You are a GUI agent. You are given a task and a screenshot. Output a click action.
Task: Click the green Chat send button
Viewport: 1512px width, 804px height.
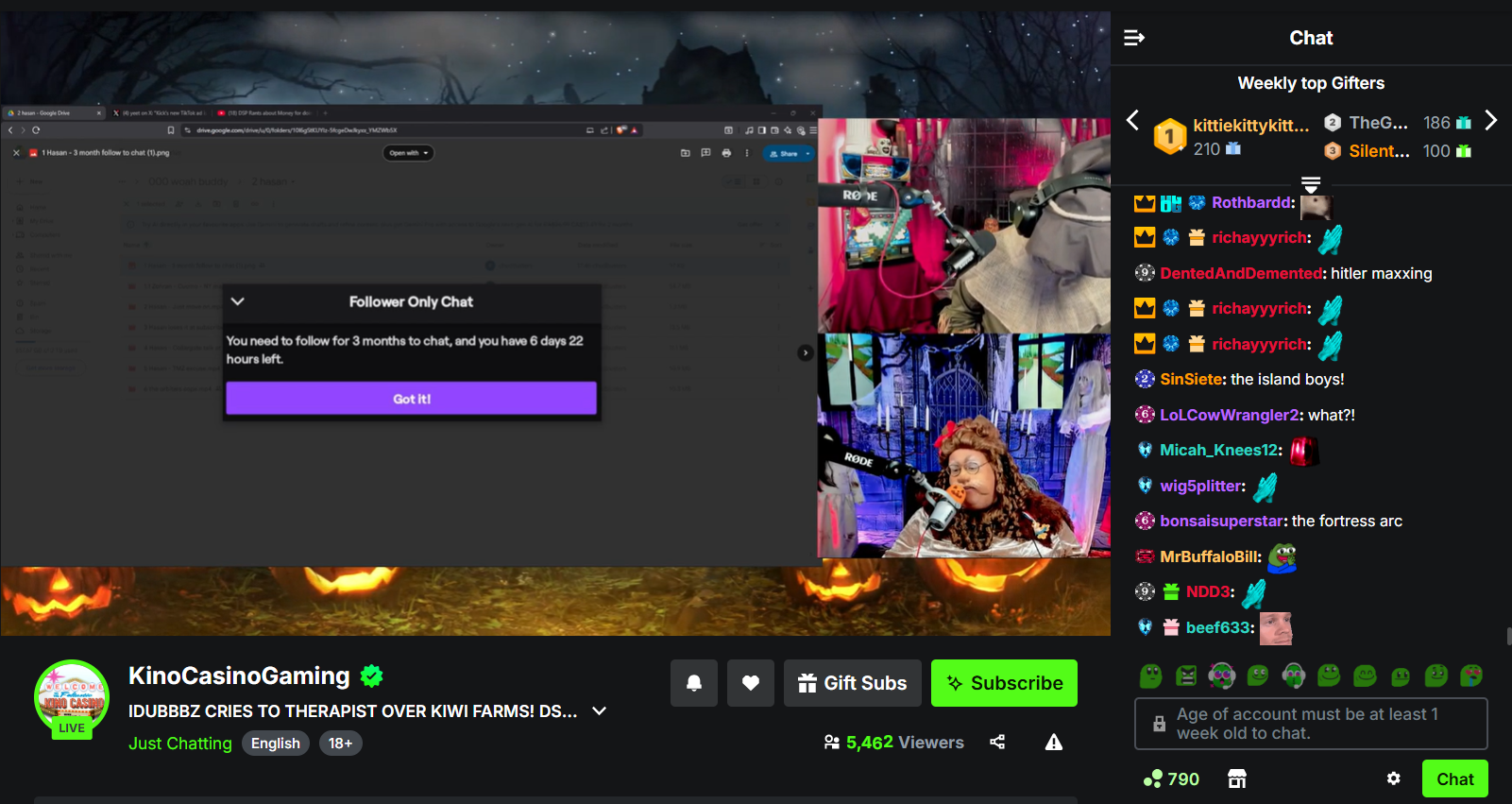(x=1455, y=778)
